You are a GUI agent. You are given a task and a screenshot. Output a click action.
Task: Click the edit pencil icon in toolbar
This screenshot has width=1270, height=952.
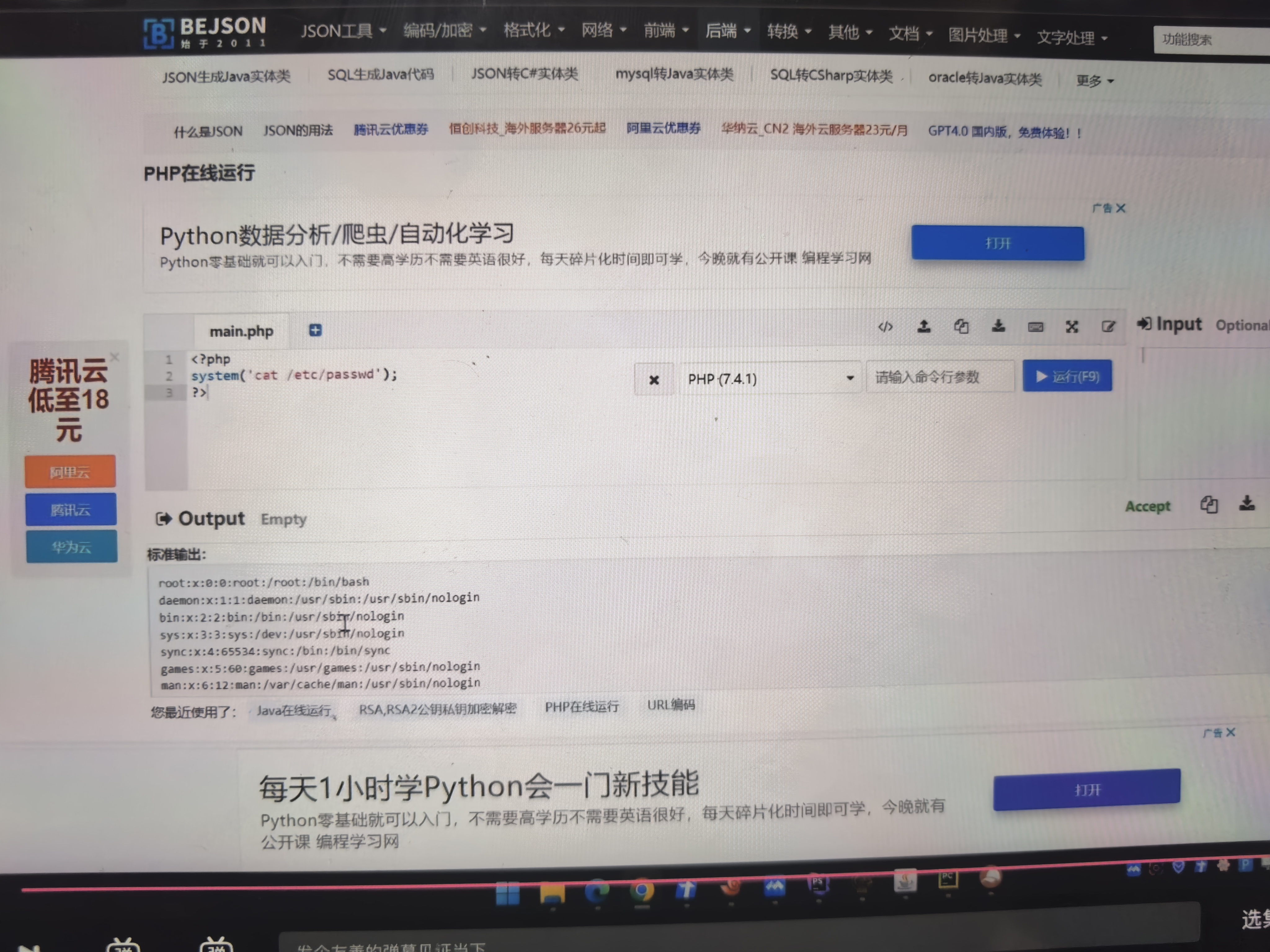pos(1108,327)
